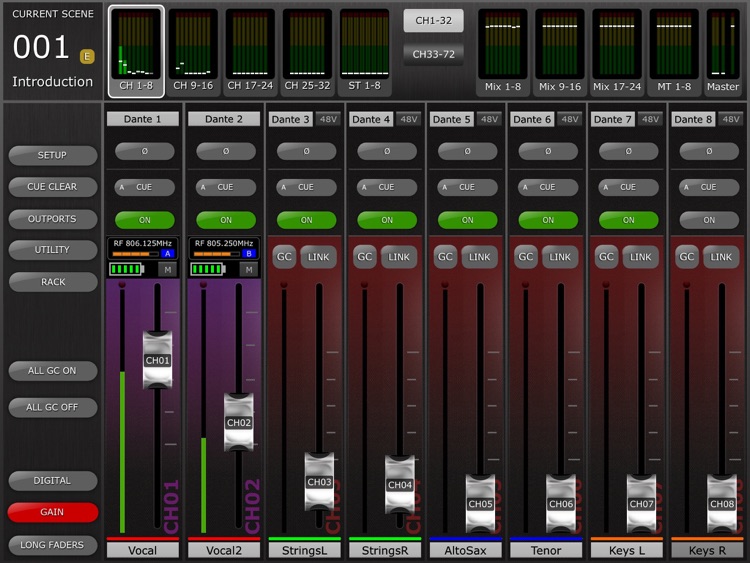
Task: Switch to the CH33-72 tab
Action: click(x=433, y=54)
